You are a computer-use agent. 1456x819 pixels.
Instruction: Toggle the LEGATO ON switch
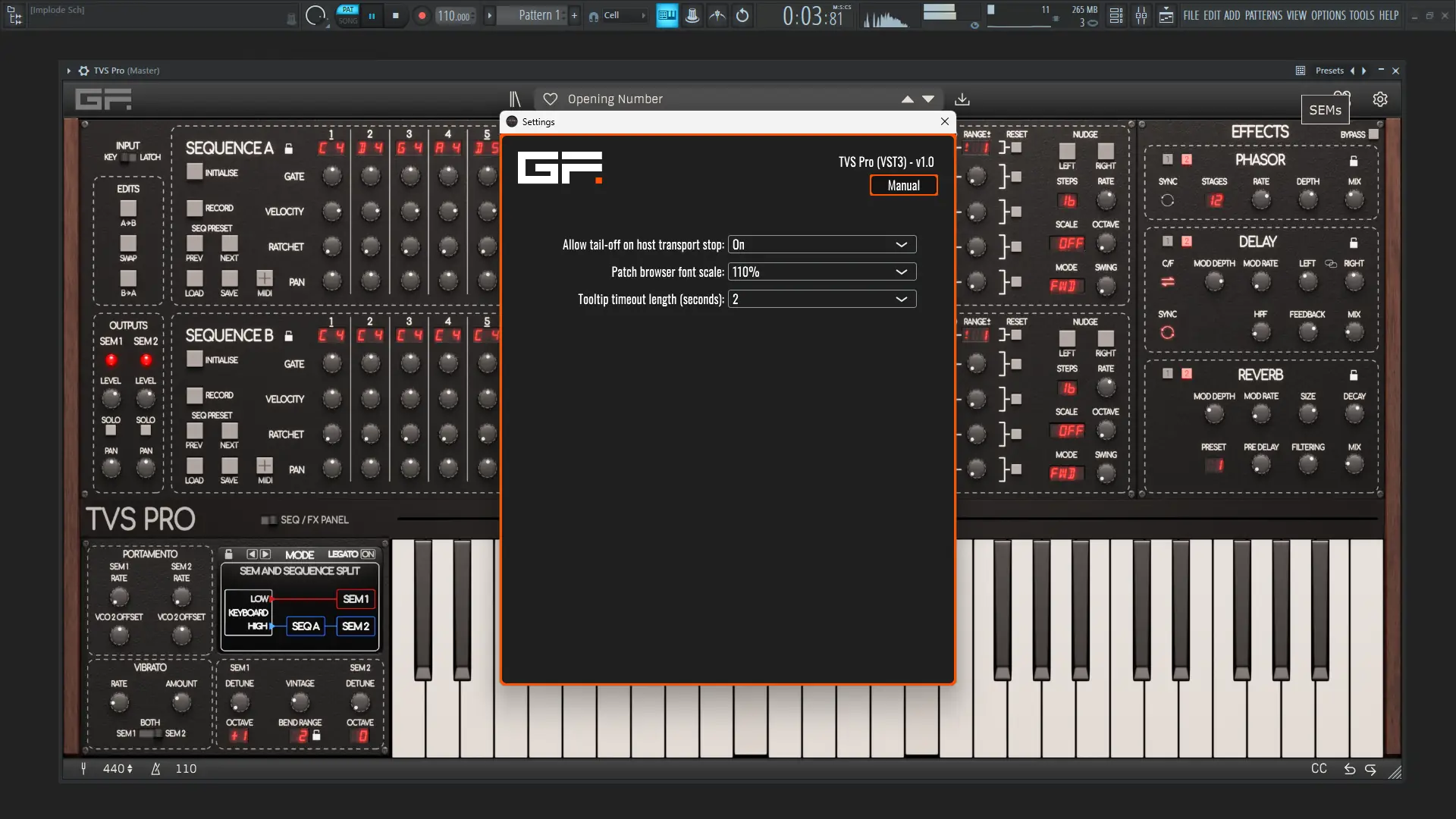tap(368, 554)
